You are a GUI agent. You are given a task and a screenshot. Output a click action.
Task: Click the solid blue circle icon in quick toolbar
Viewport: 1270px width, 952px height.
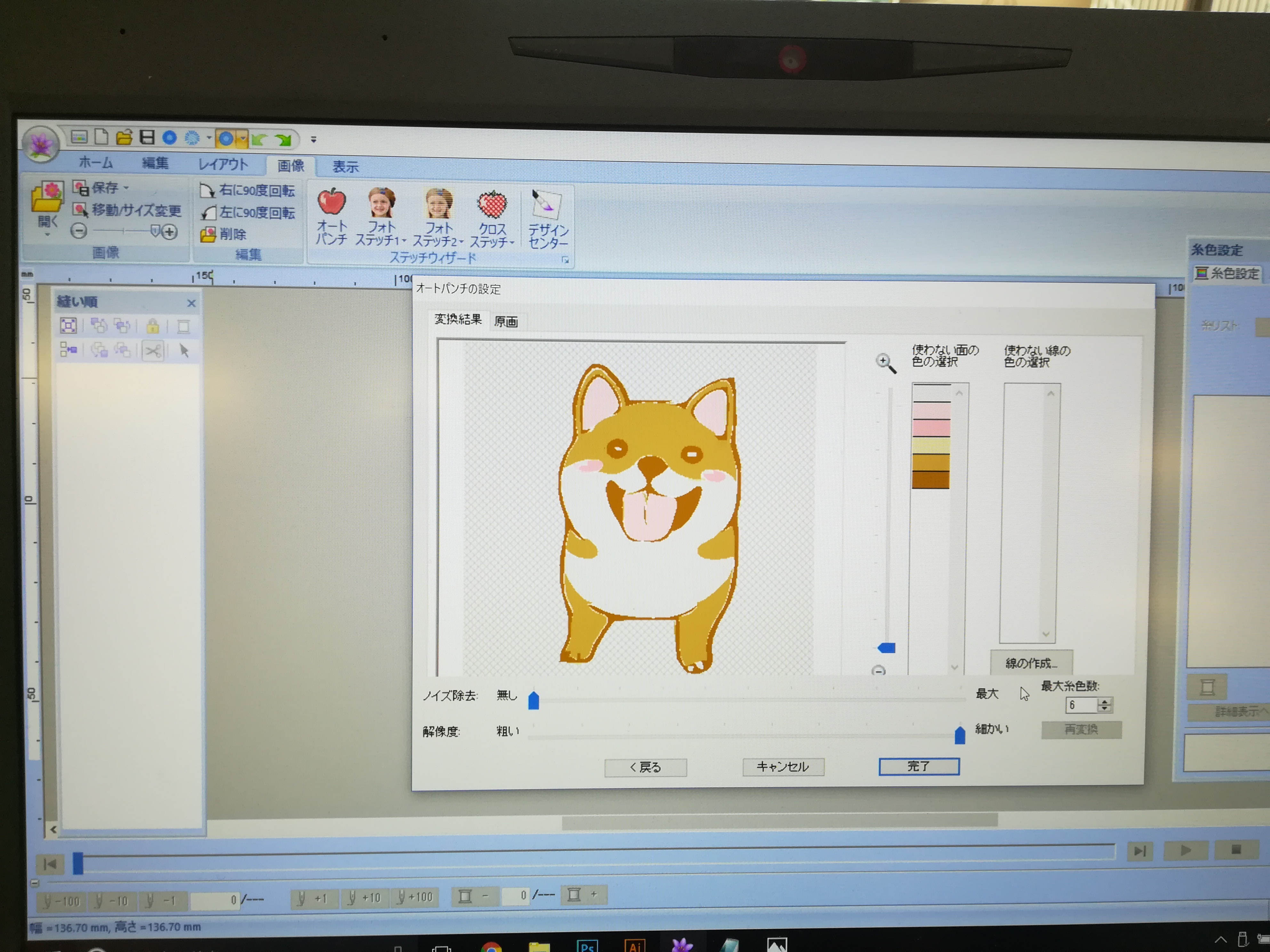point(169,138)
